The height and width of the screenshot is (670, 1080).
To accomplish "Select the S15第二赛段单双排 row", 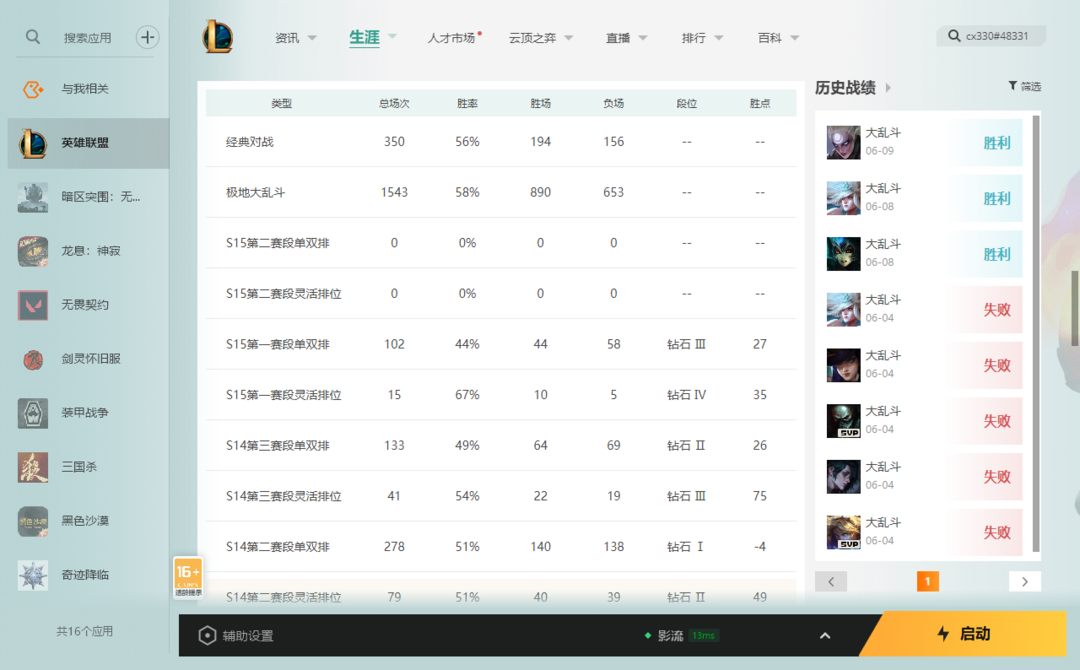I will tap(501, 243).
